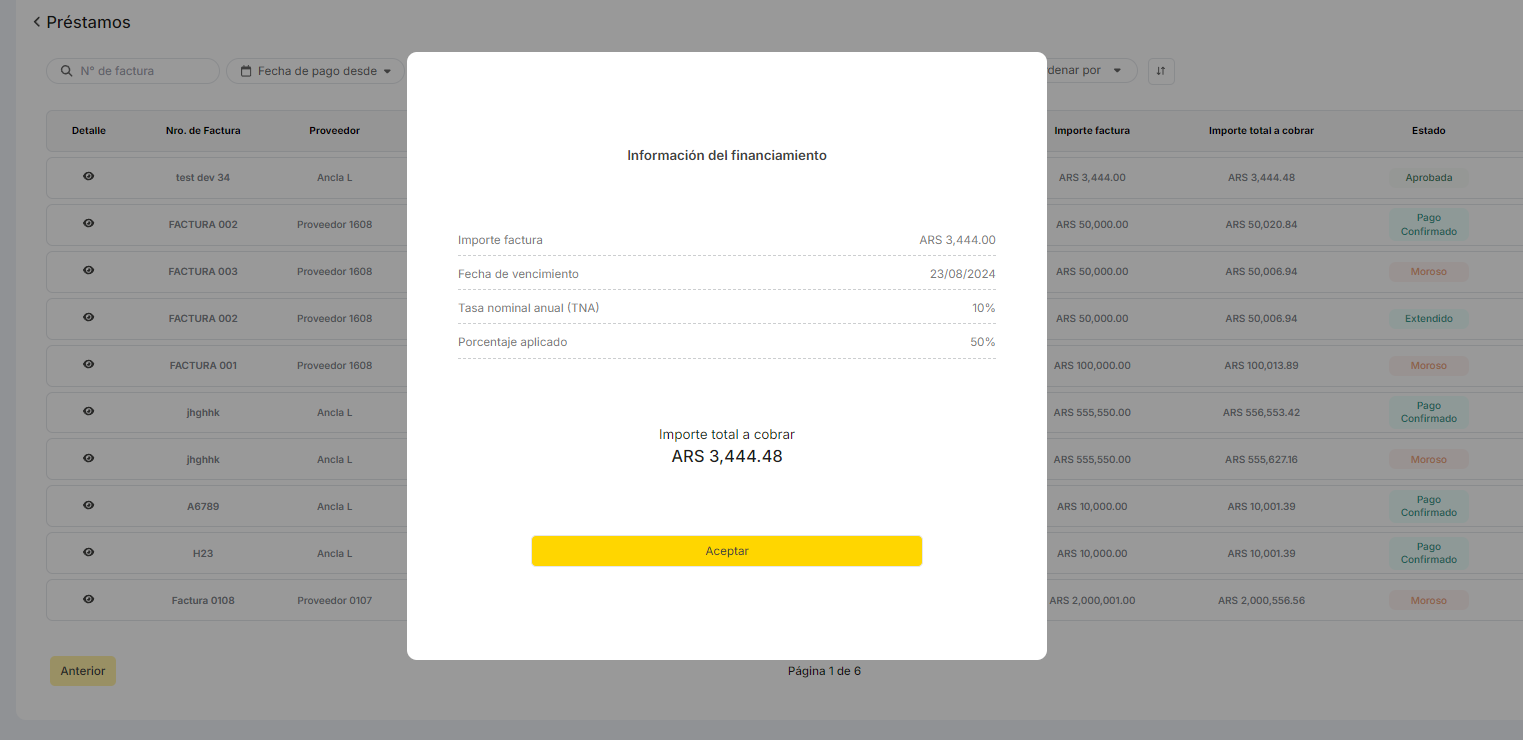This screenshot has height=740, width=1523.
Task: Click first jhghhk row eye icon
Action: pyautogui.click(x=88, y=411)
